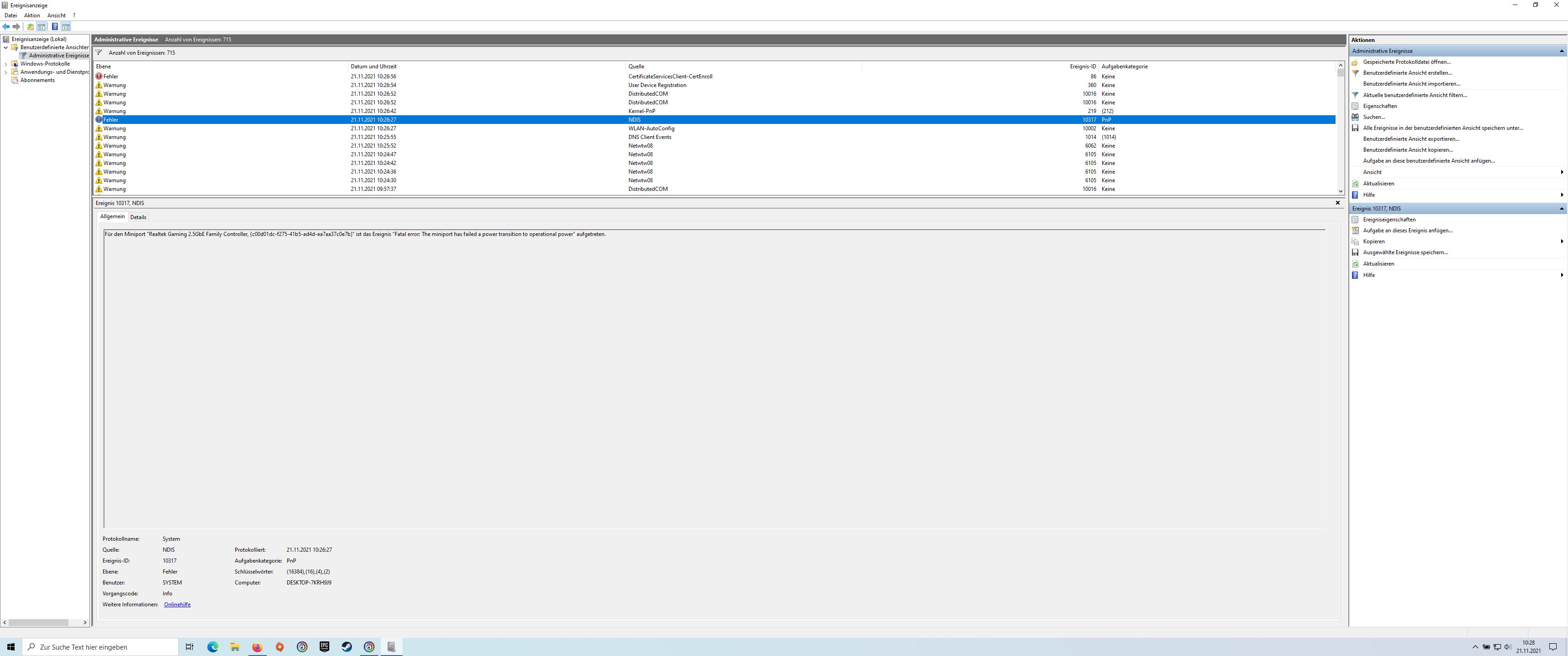Click the Suchen binoculars icon in Aktionen
This screenshot has height=656, width=1568.
click(1355, 117)
